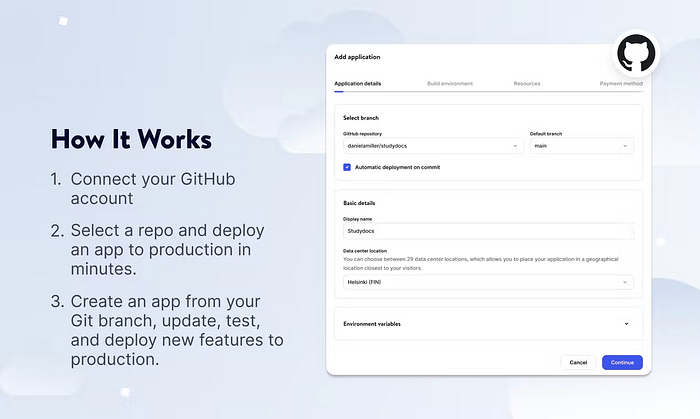Click the 'Connect your GitHub account' step text
This screenshot has height=419, width=700.
(x=153, y=188)
